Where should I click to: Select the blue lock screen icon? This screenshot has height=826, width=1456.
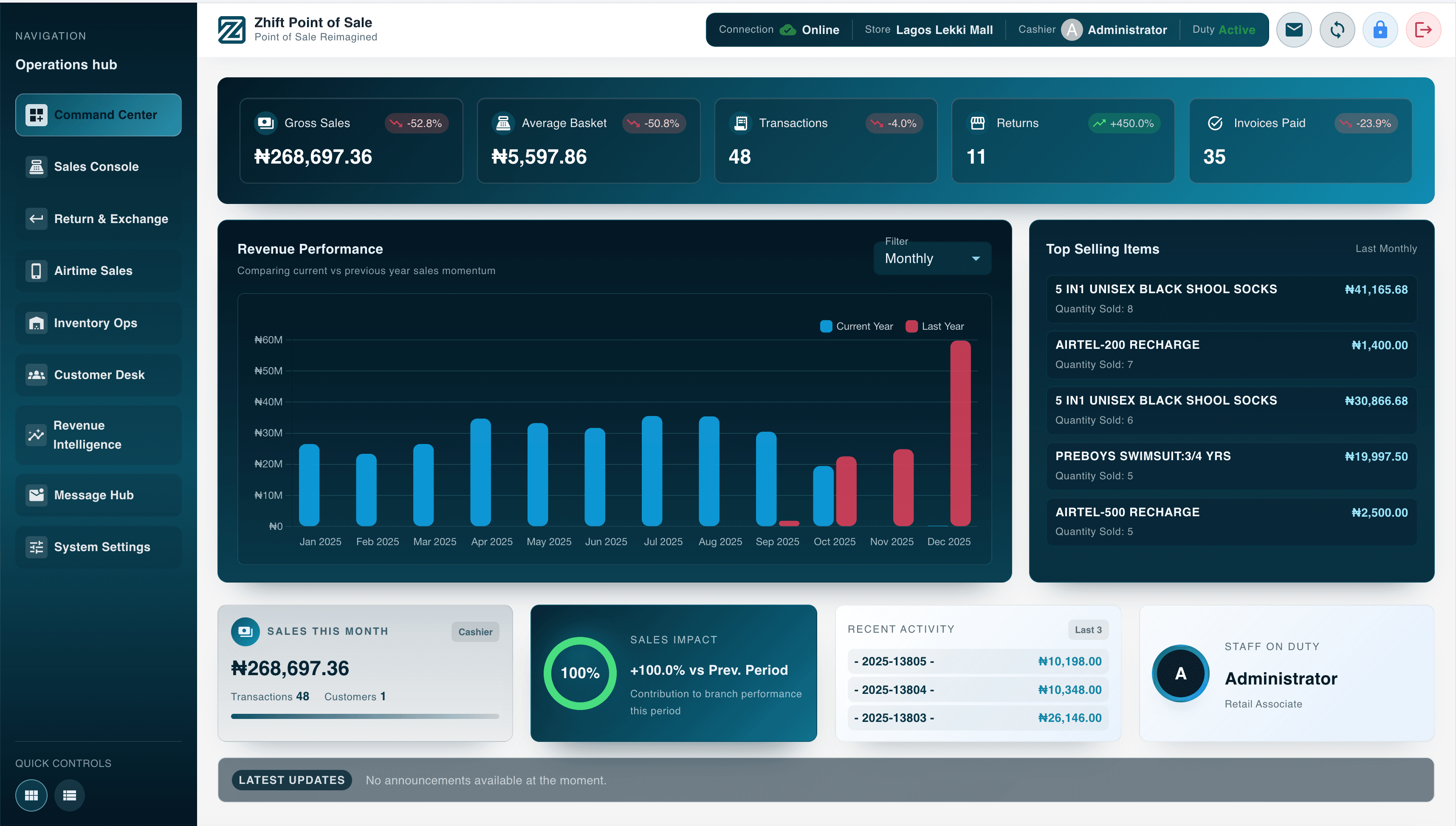pyautogui.click(x=1380, y=29)
